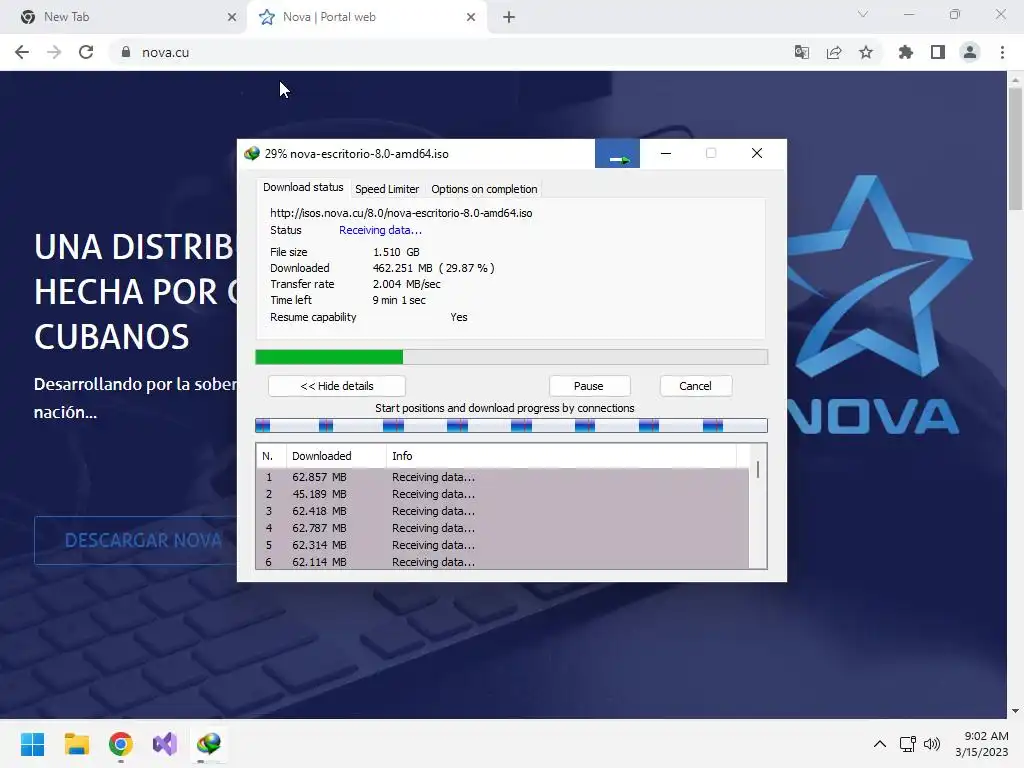Toggle the Chrome side panel icon
The height and width of the screenshot is (768, 1024).
[938, 52]
